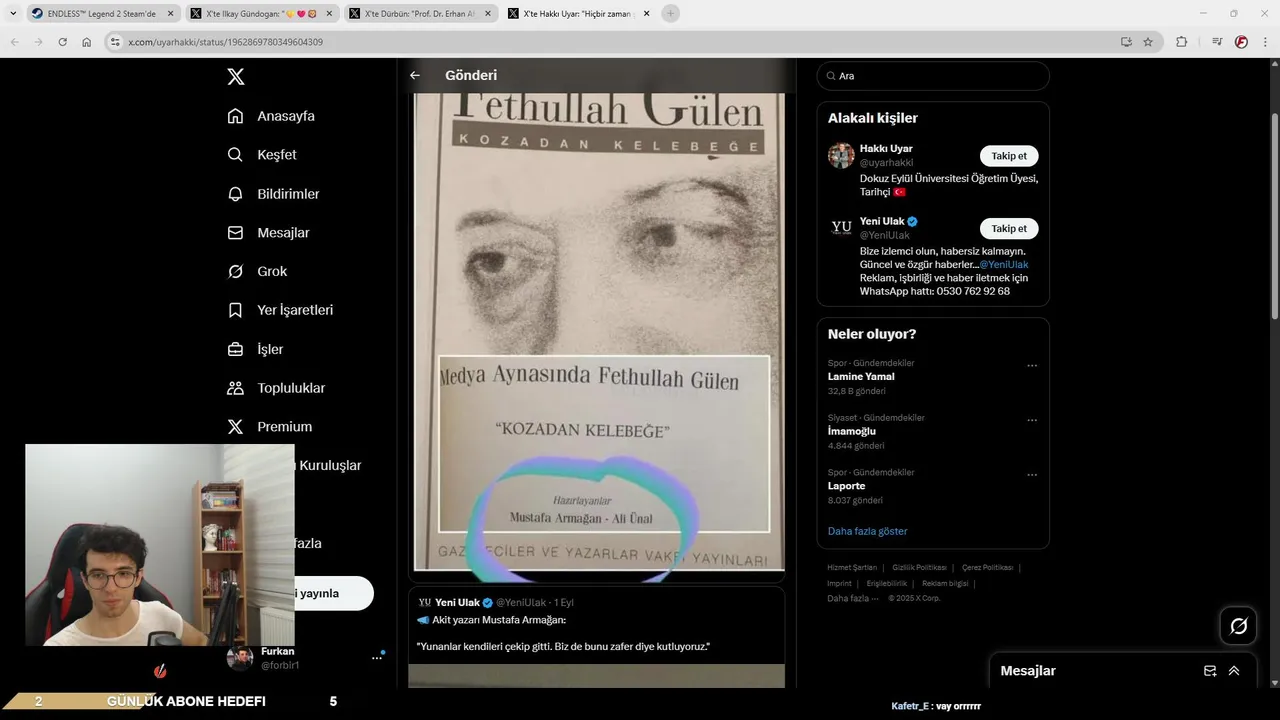Open İmamoğlu trending topic
Image resolution: width=1280 pixels, height=720 pixels.
pos(852,431)
